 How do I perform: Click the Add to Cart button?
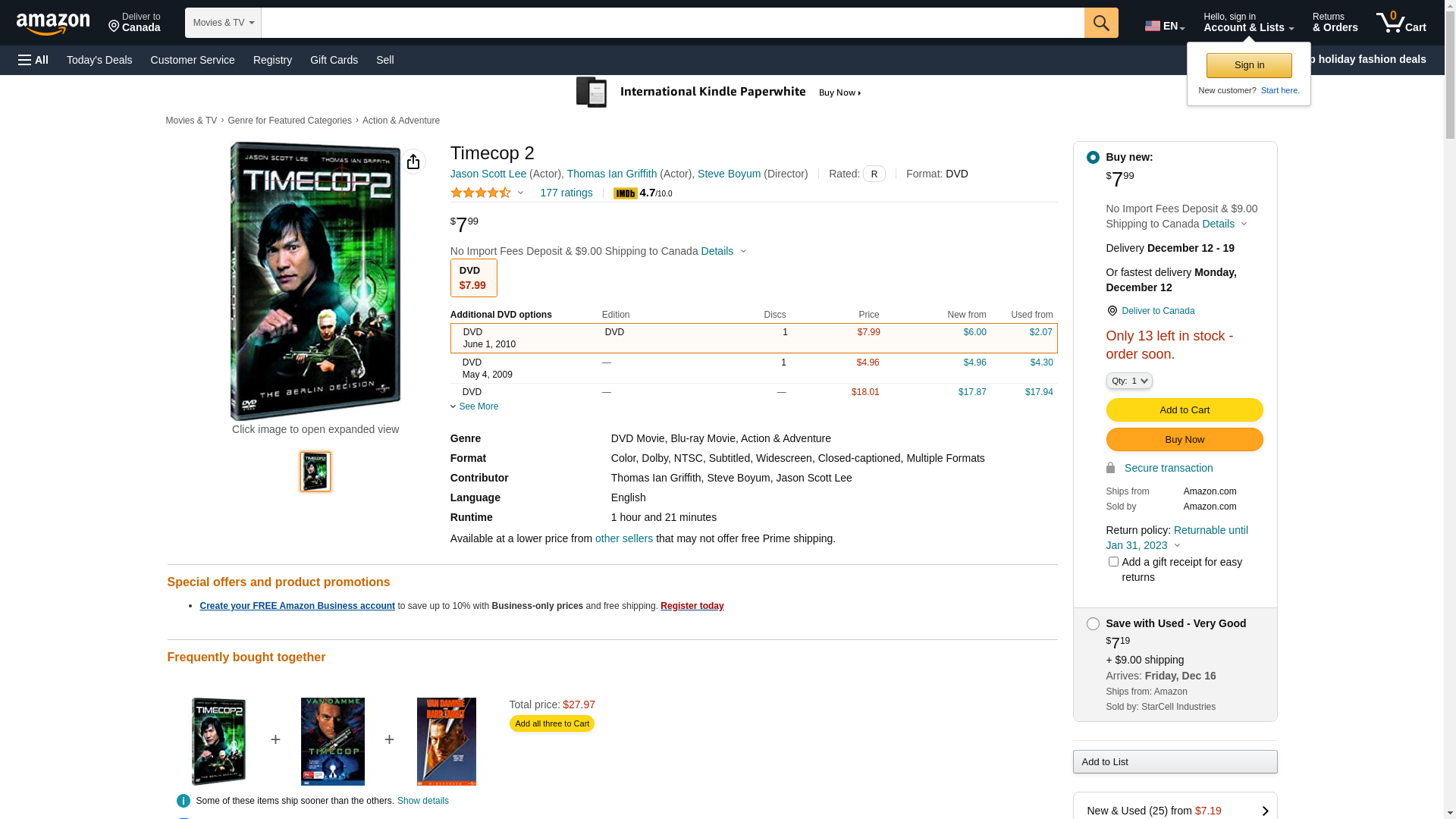tap(1184, 410)
